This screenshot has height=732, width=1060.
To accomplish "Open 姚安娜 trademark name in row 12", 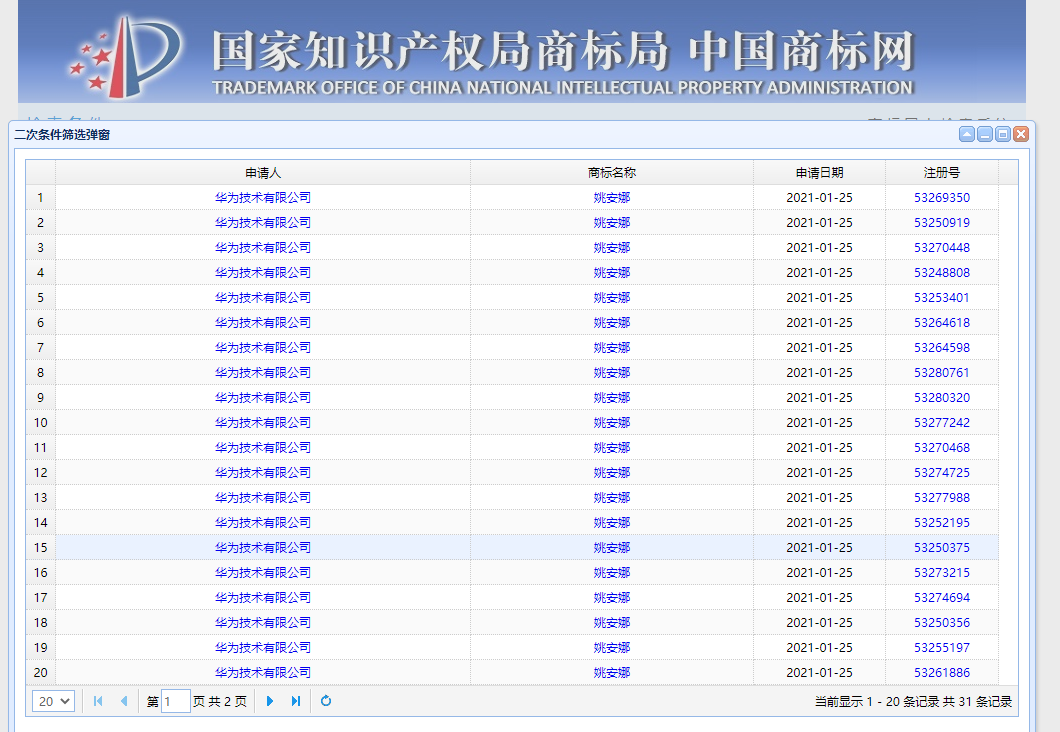I will 612,472.
